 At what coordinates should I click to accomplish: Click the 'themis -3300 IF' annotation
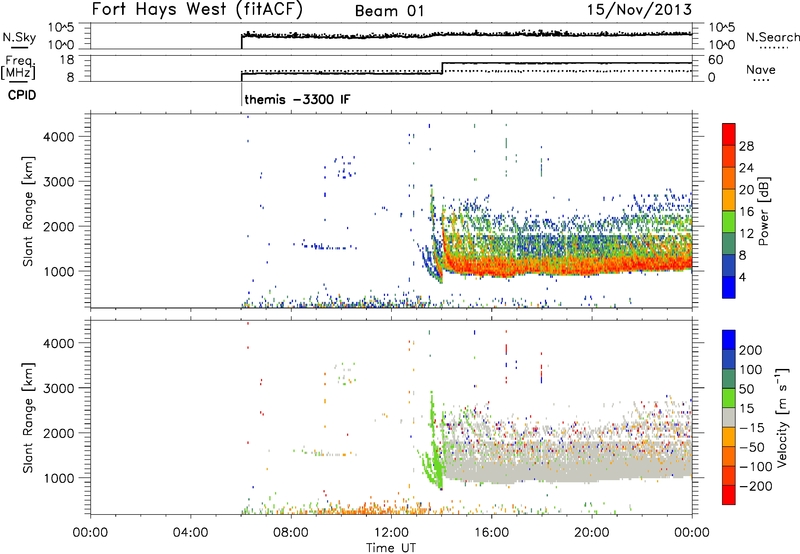point(297,99)
